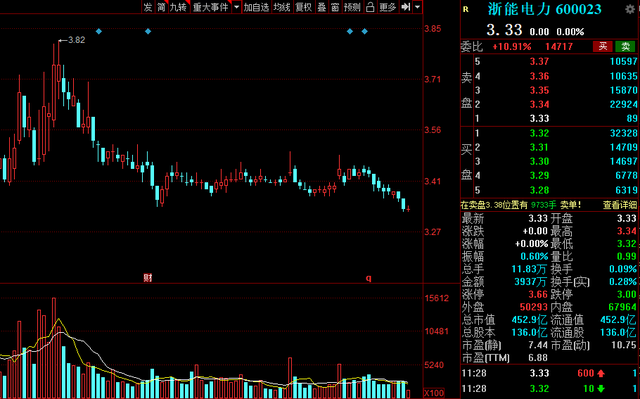The width and height of the screenshot is (640, 399).
Task: Toggle 九转 indicator on chart
Action: click(178, 7)
